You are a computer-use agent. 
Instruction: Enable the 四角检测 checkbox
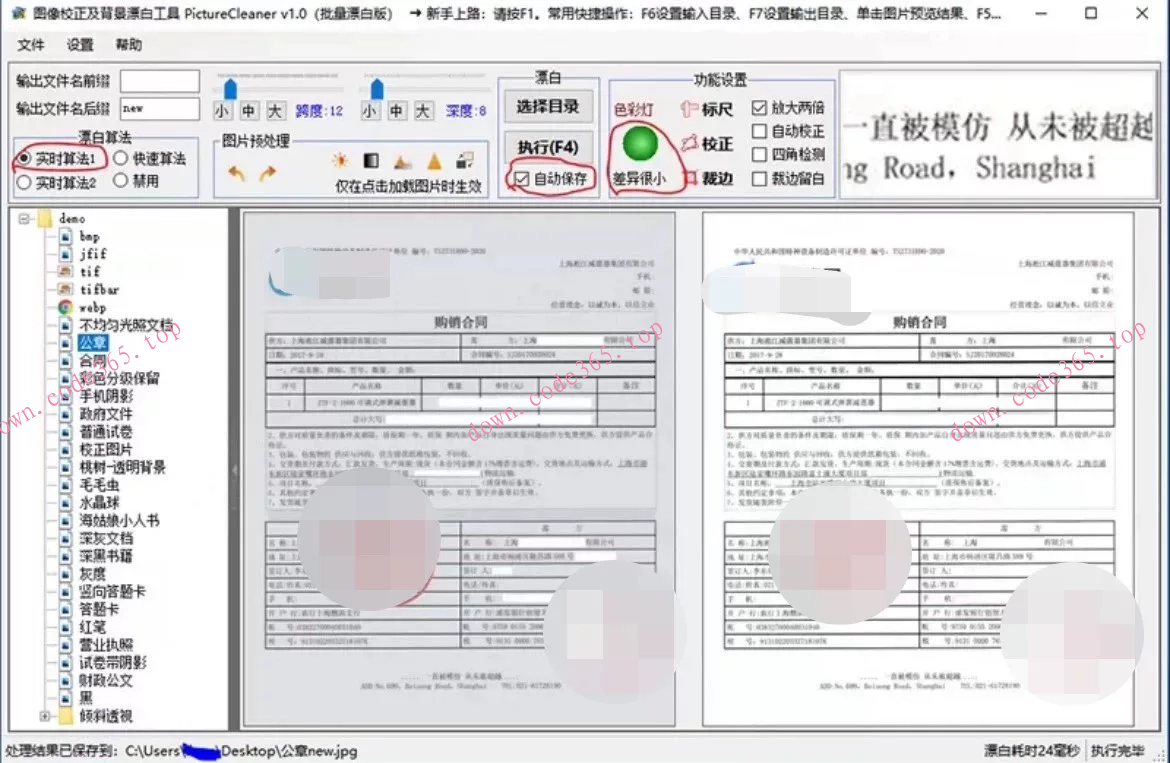(x=759, y=154)
